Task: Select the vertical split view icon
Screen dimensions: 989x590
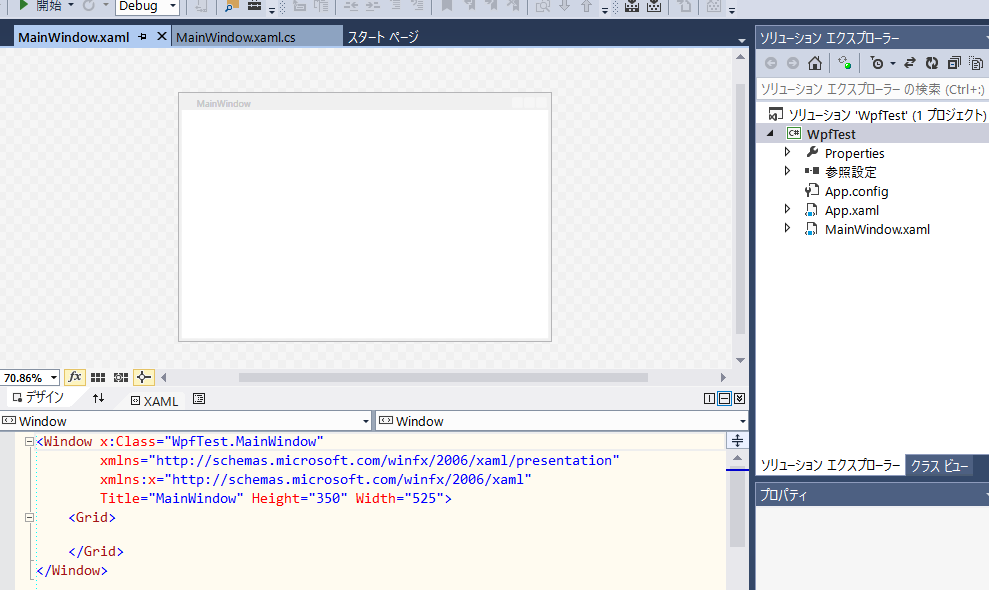Action: [710, 398]
